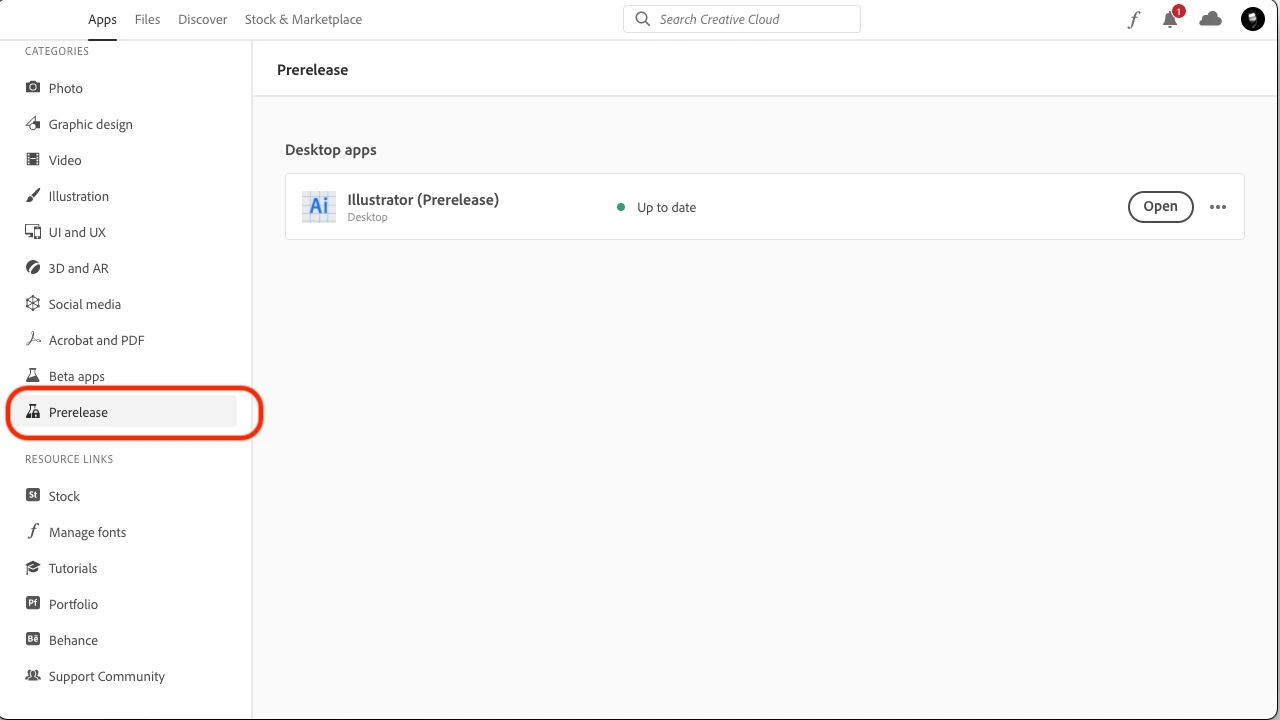The height and width of the screenshot is (720, 1280).
Task: Open the Manage fonts link text
Action: (x=88, y=532)
